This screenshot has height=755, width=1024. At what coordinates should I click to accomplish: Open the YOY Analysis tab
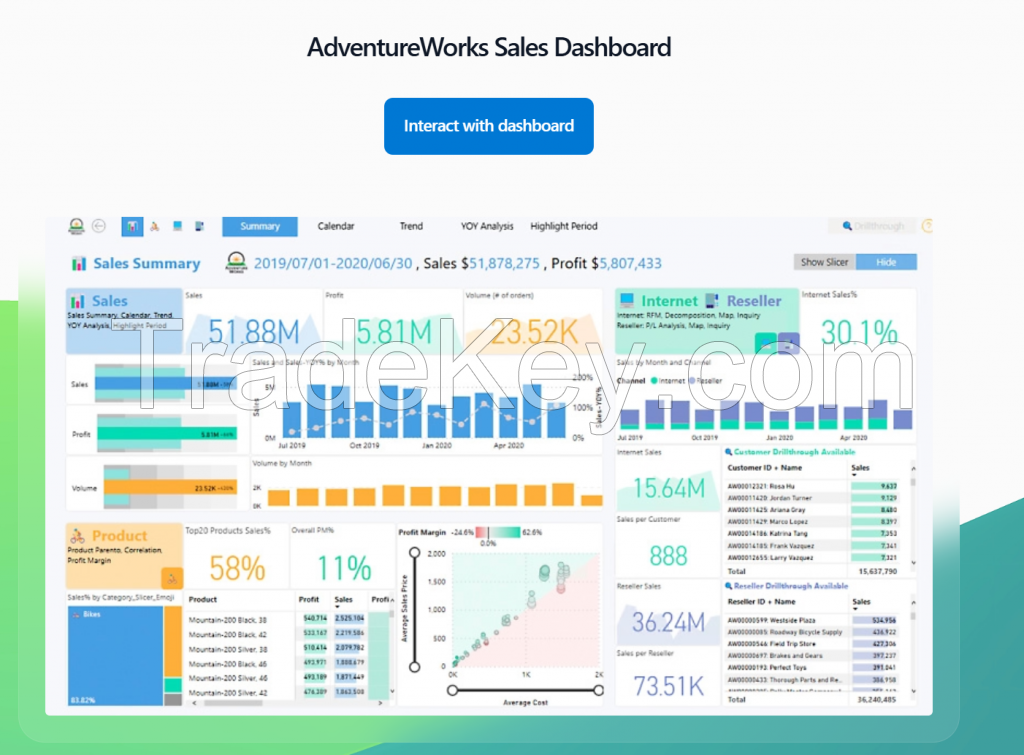[x=487, y=226]
